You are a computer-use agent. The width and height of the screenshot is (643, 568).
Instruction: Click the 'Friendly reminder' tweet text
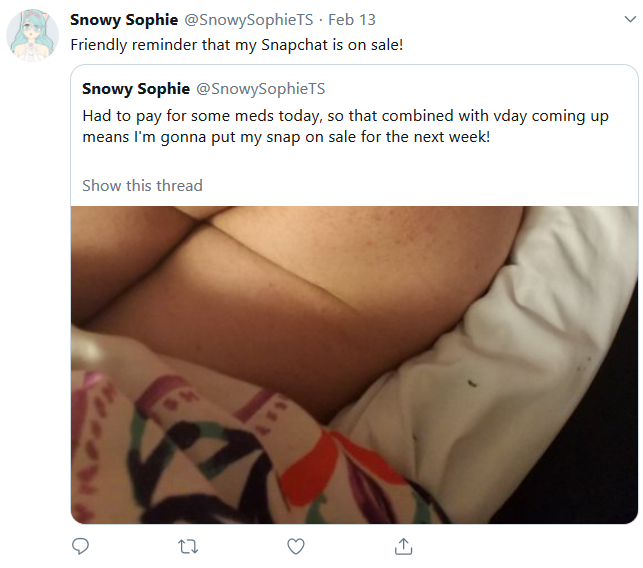tap(237, 45)
